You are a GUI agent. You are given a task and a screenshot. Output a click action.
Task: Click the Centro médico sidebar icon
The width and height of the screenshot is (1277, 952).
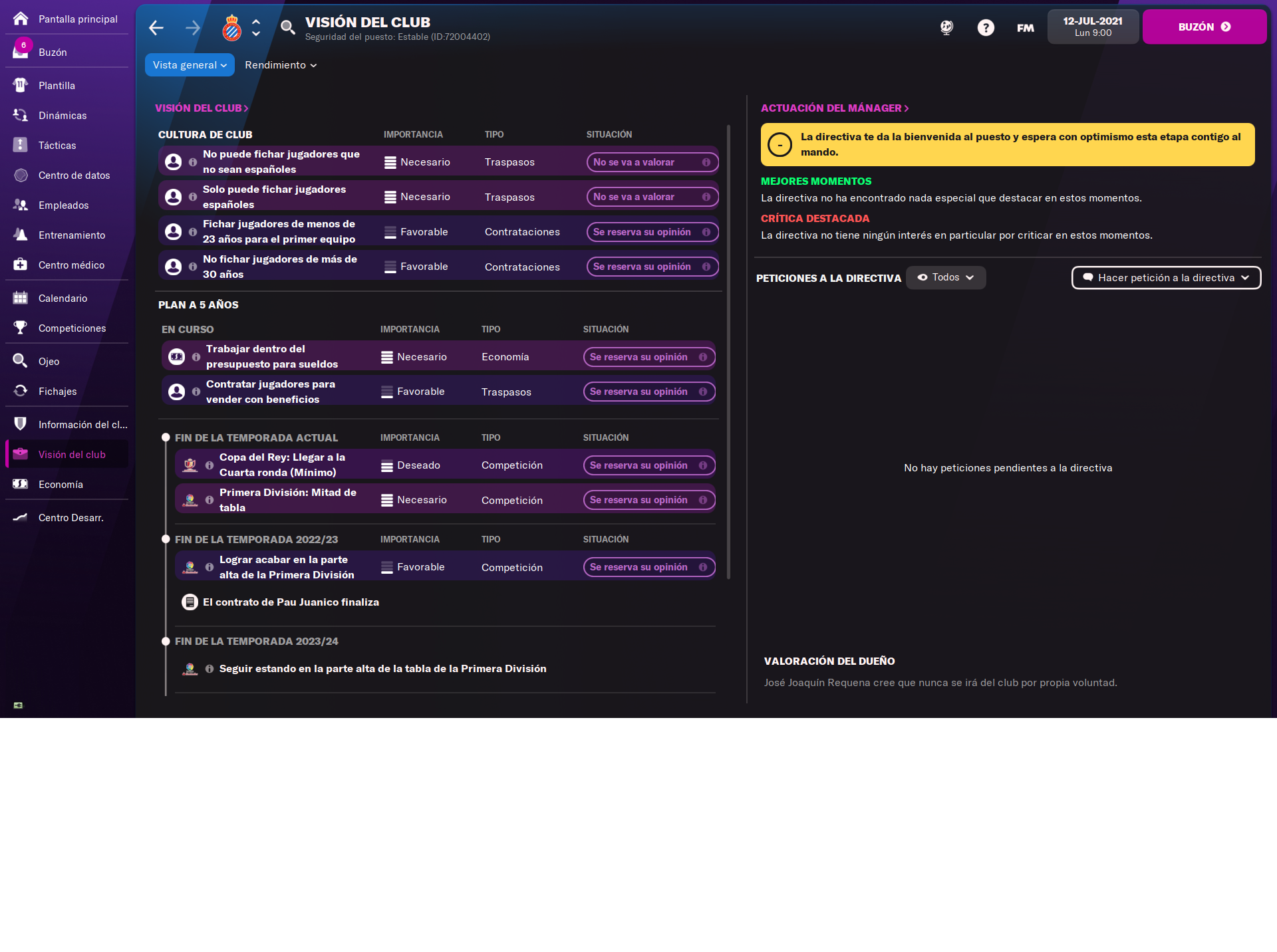[x=21, y=265]
